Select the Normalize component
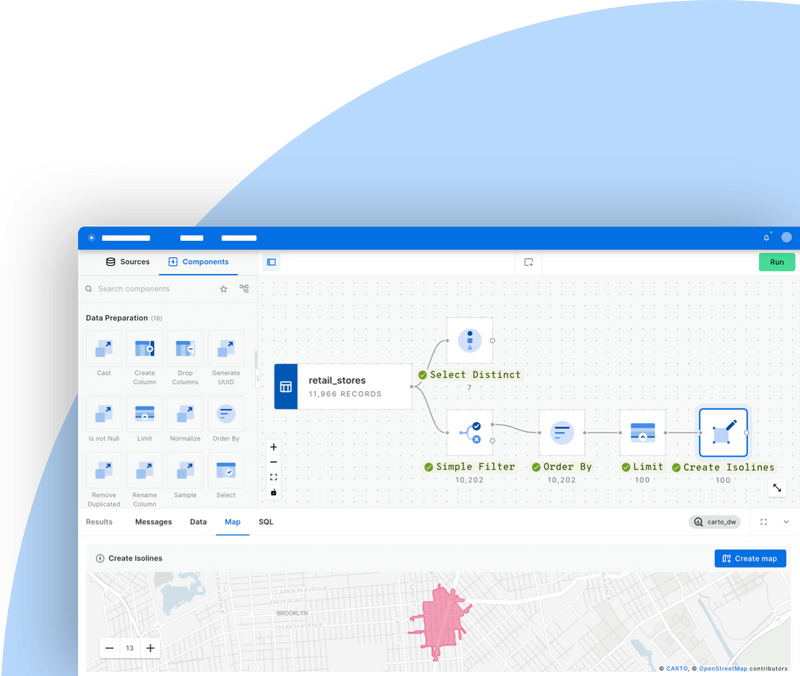The height and width of the screenshot is (676, 800). coord(185,415)
